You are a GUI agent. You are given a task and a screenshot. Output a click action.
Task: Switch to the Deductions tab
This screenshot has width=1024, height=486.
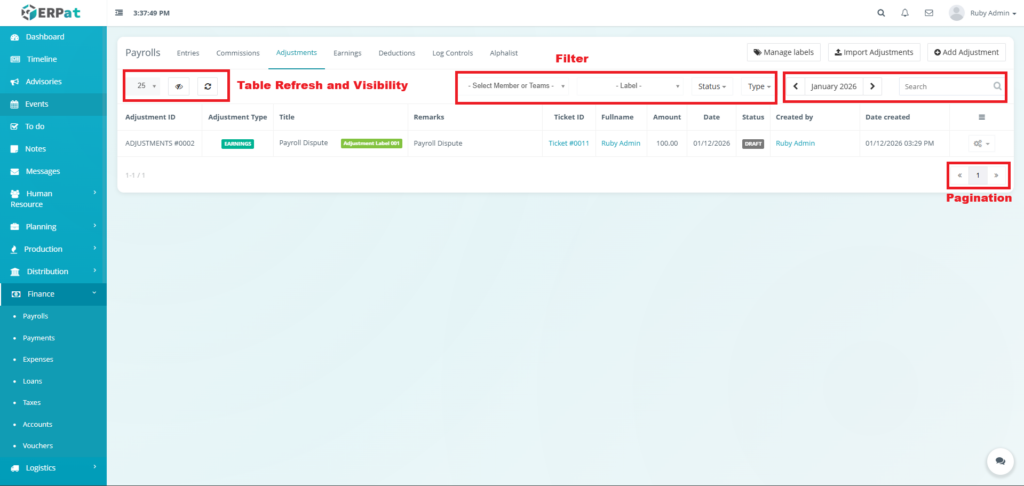[396, 53]
